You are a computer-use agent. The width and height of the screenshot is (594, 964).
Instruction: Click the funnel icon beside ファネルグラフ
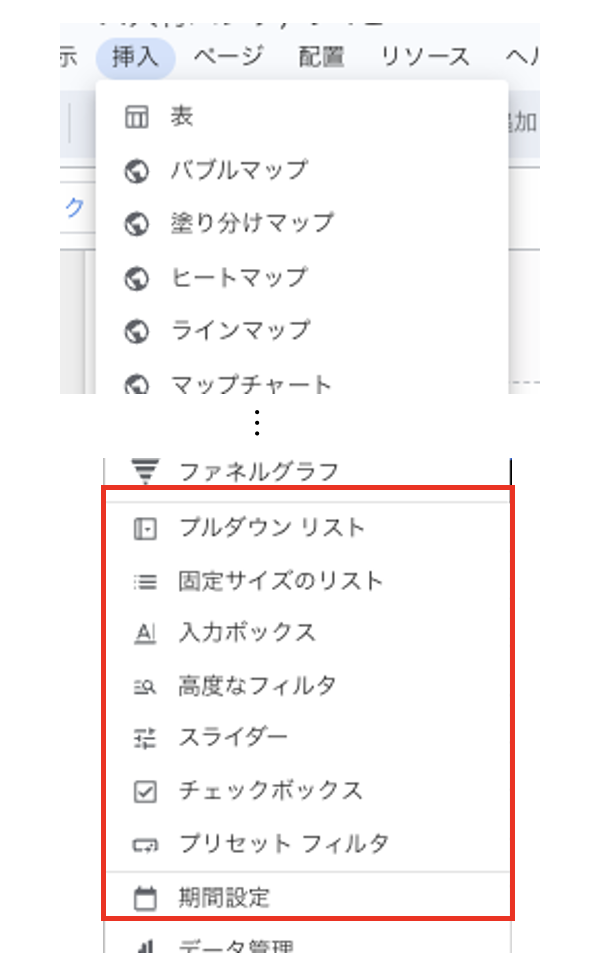145,472
